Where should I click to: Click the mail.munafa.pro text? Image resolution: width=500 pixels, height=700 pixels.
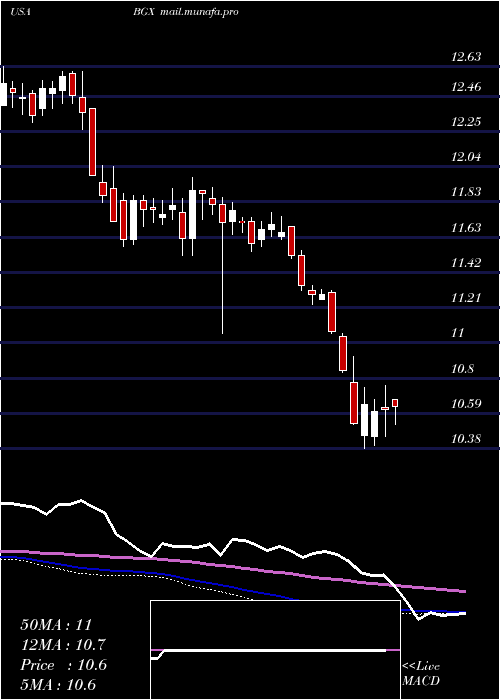tap(199, 12)
